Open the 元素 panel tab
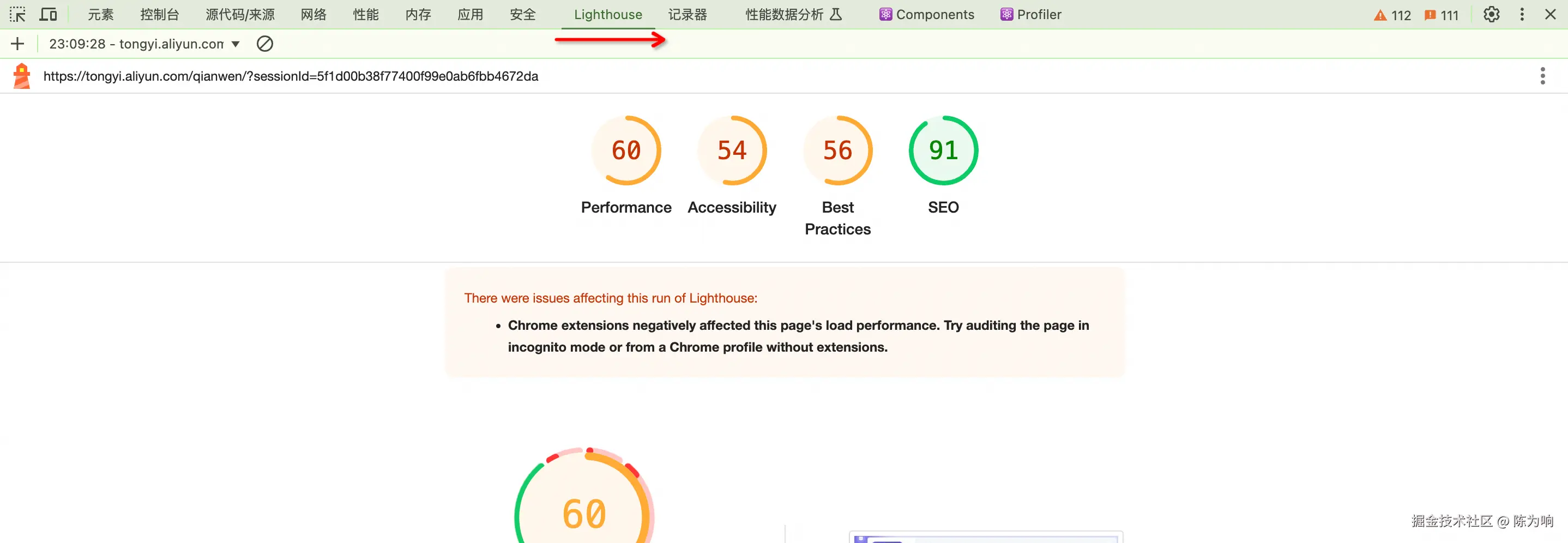1568x543 pixels. pyautogui.click(x=100, y=15)
